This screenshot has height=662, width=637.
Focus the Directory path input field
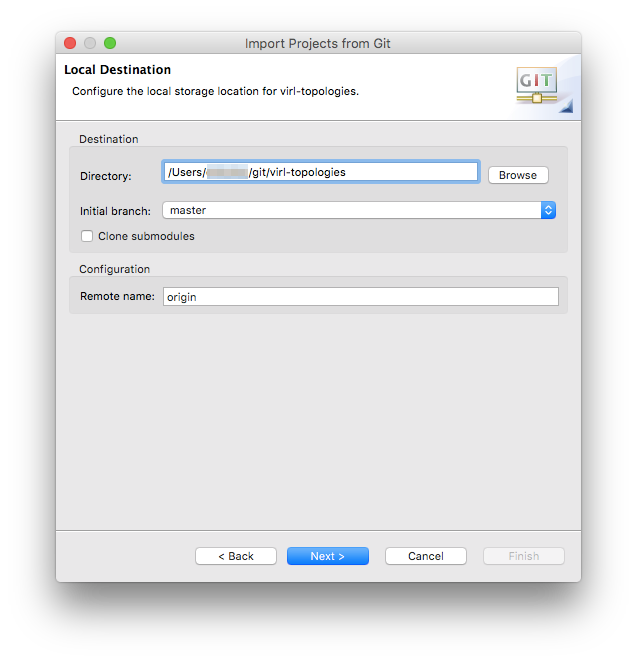click(321, 172)
